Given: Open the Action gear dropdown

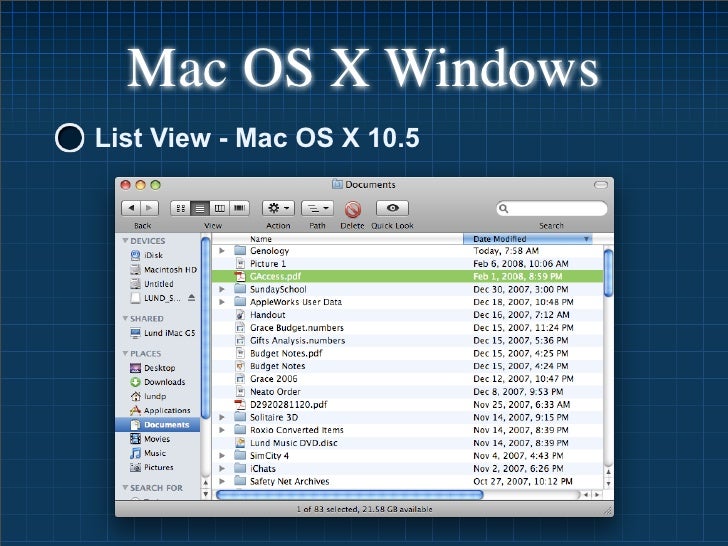Looking at the screenshot, I should point(279,208).
